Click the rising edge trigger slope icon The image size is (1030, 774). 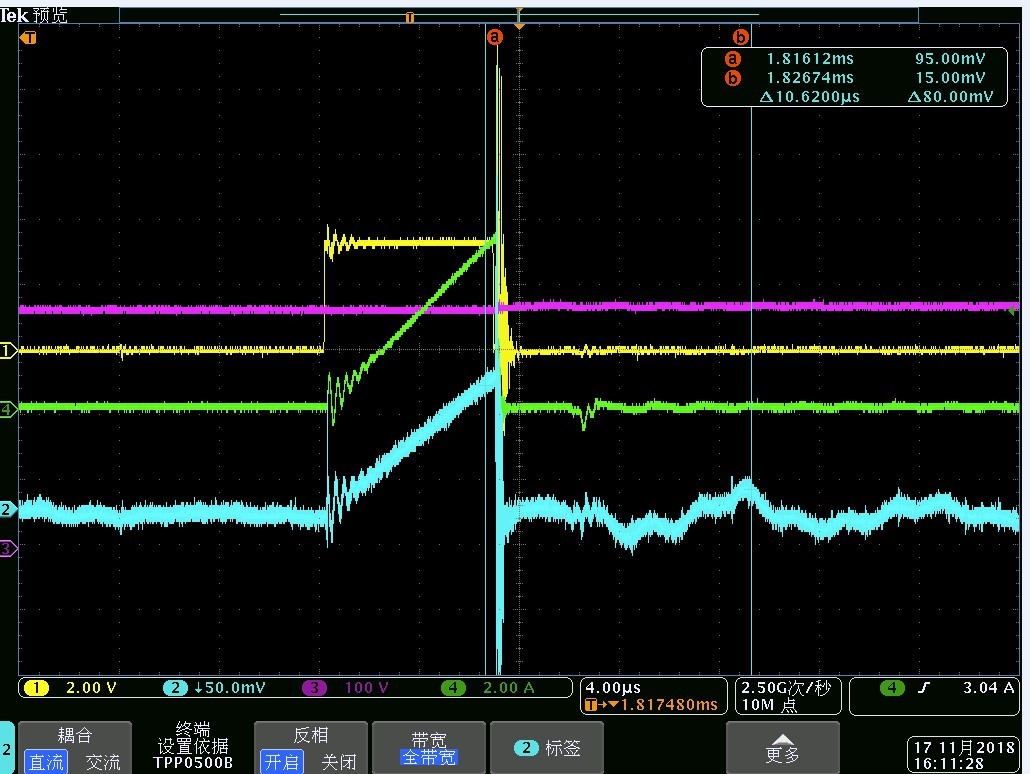pos(924,688)
